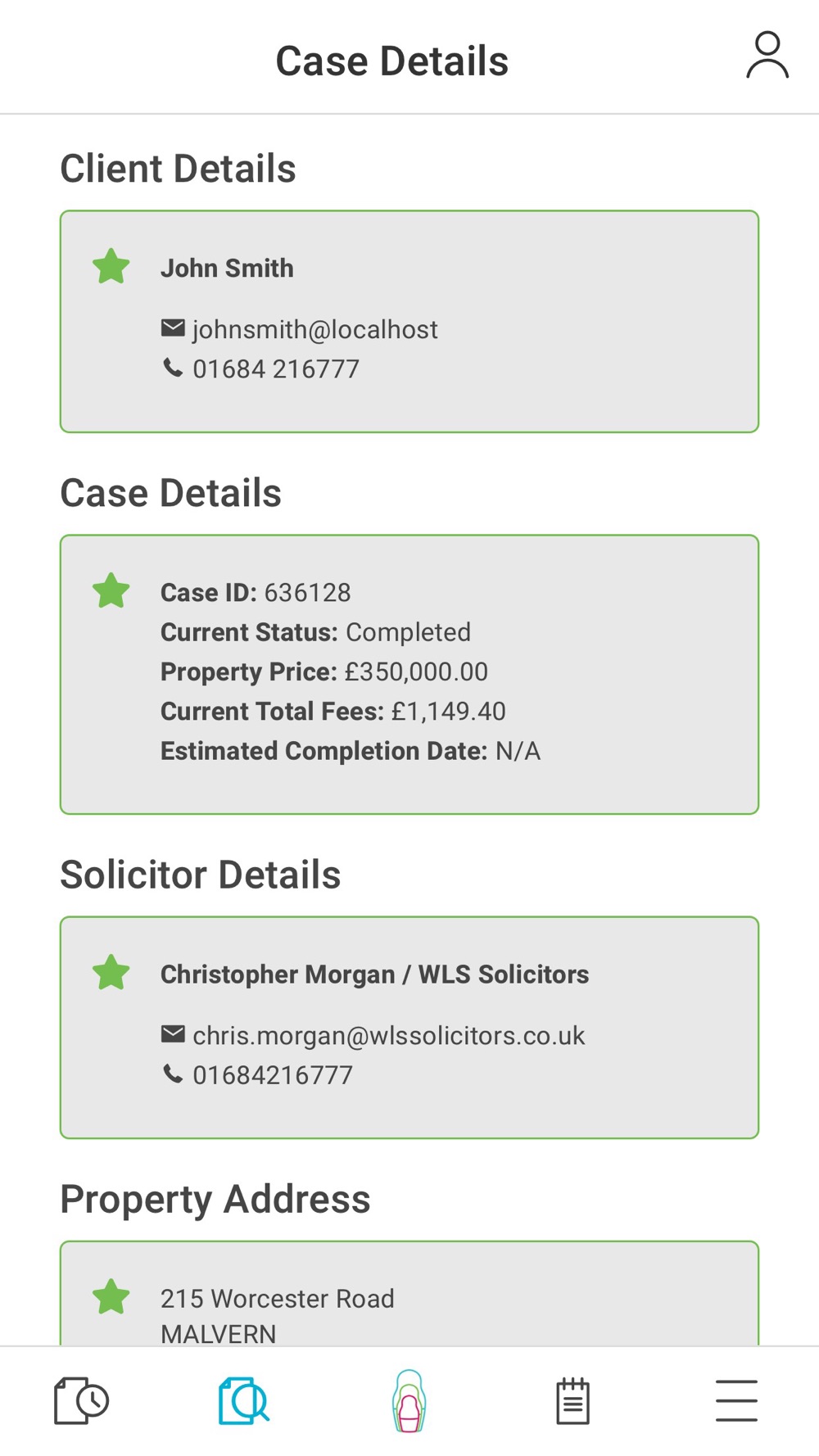Tap the star next to John Smith

111,267
